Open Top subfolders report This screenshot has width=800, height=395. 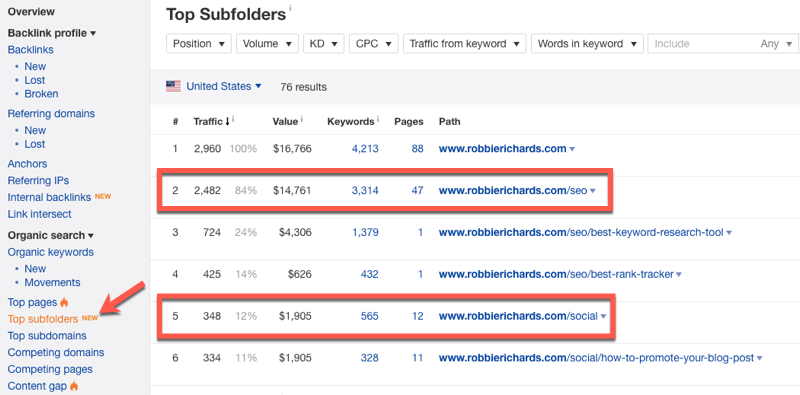coord(43,319)
